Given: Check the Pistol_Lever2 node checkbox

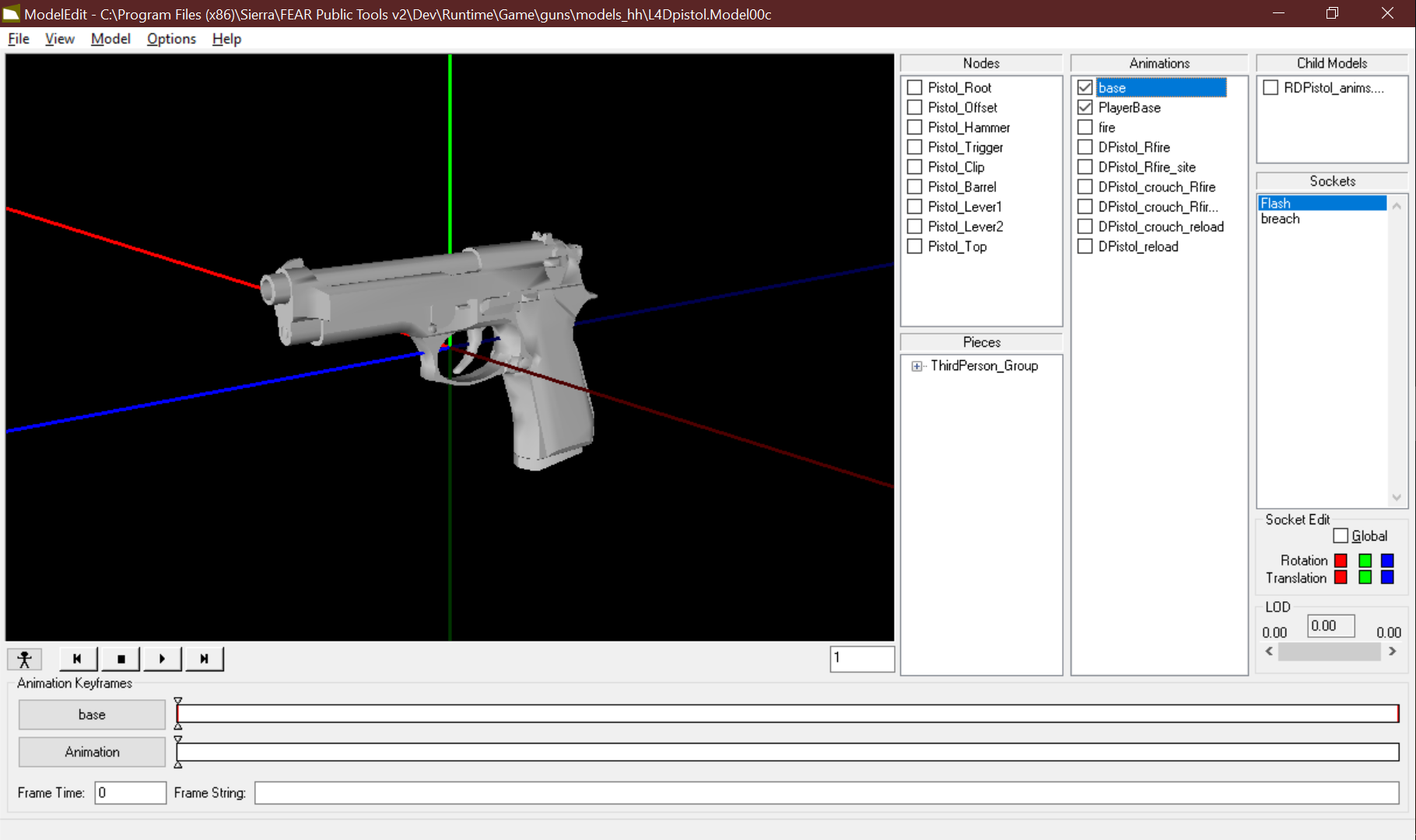Looking at the screenshot, I should click(915, 226).
